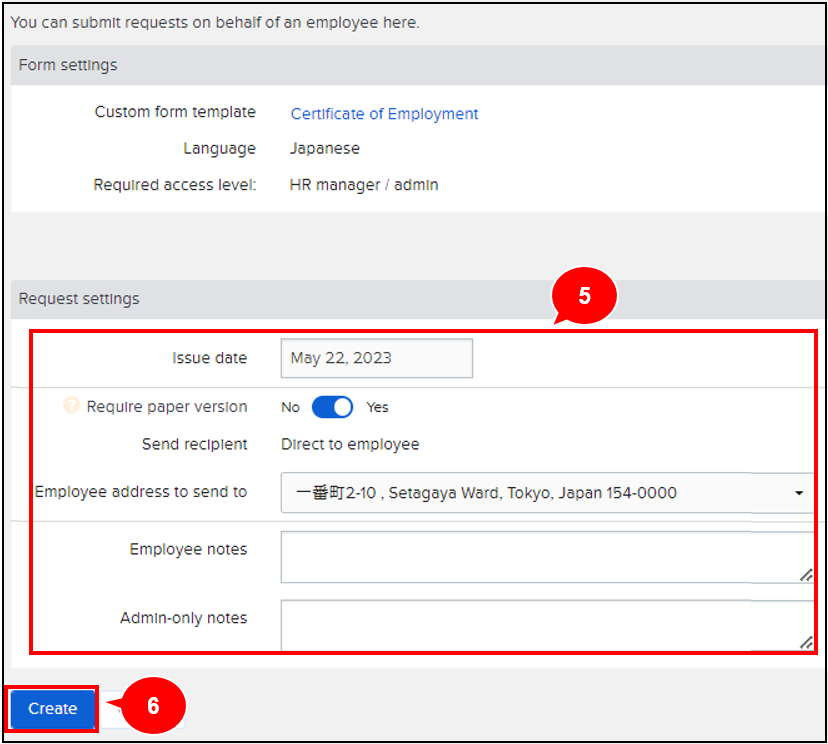Click the "HR manager / admin" access level text
Image resolution: width=828 pixels, height=744 pixels.
click(x=363, y=185)
